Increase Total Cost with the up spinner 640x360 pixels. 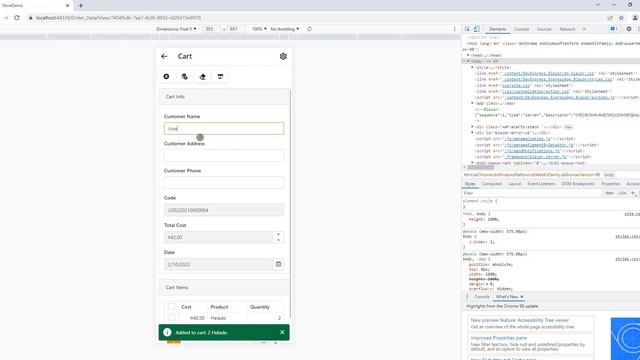pyautogui.click(x=278, y=235)
